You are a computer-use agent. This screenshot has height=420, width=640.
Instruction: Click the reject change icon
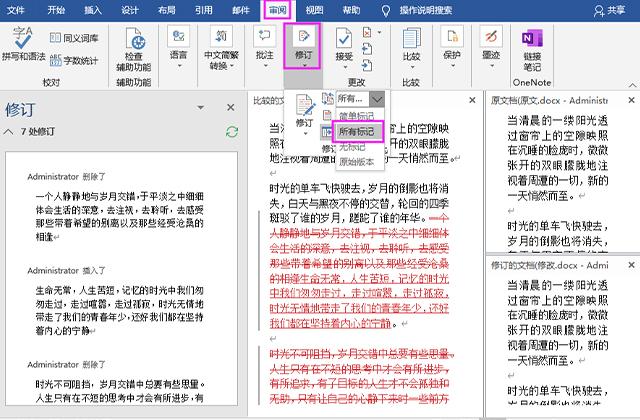[367, 32]
